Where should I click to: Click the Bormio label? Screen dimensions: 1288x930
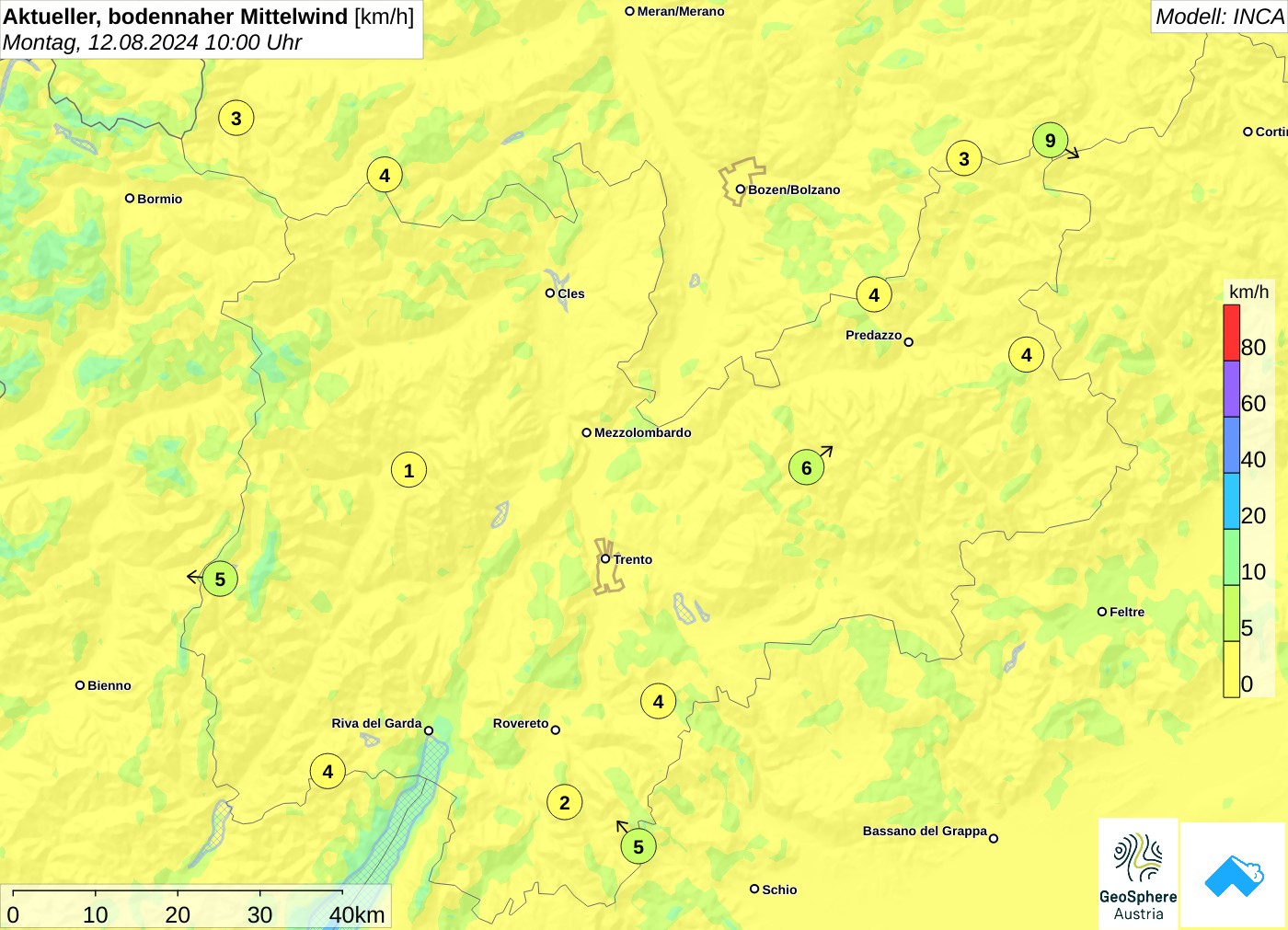(x=159, y=199)
